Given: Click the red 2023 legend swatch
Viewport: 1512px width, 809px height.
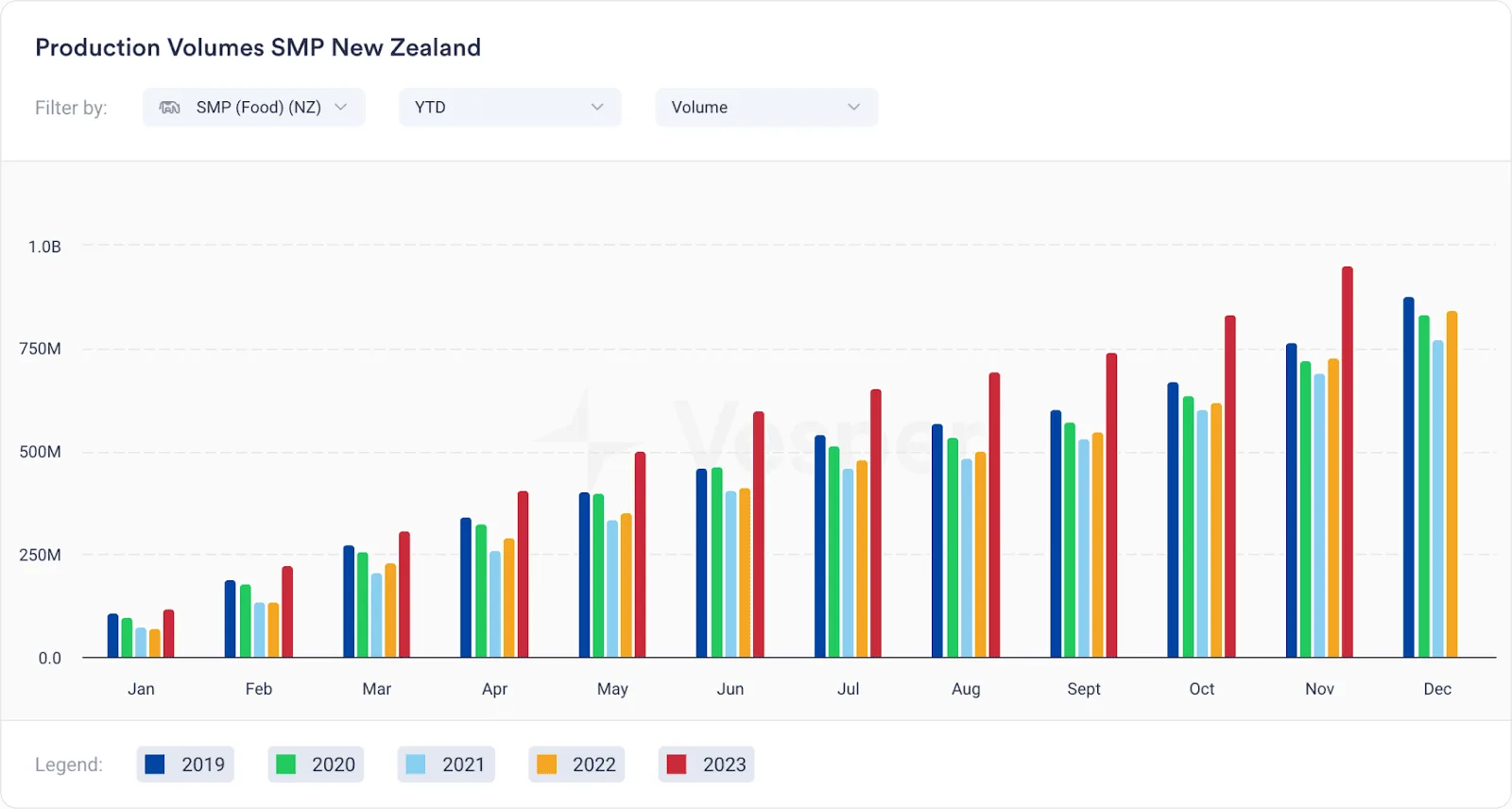Looking at the screenshot, I should click(x=677, y=764).
